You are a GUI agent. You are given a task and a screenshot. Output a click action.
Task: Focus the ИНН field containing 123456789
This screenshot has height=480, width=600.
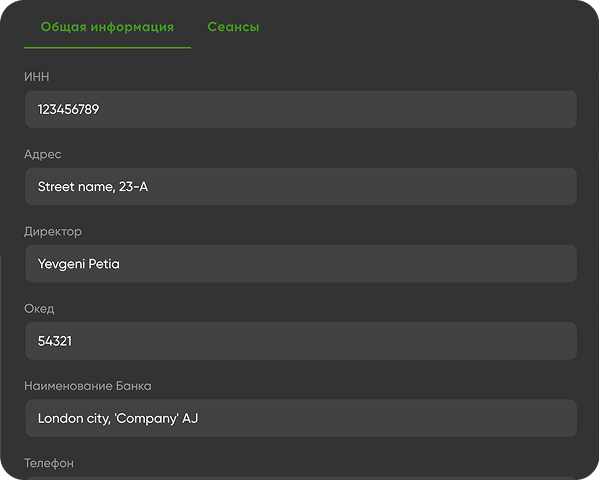pyautogui.click(x=301, y=109)
